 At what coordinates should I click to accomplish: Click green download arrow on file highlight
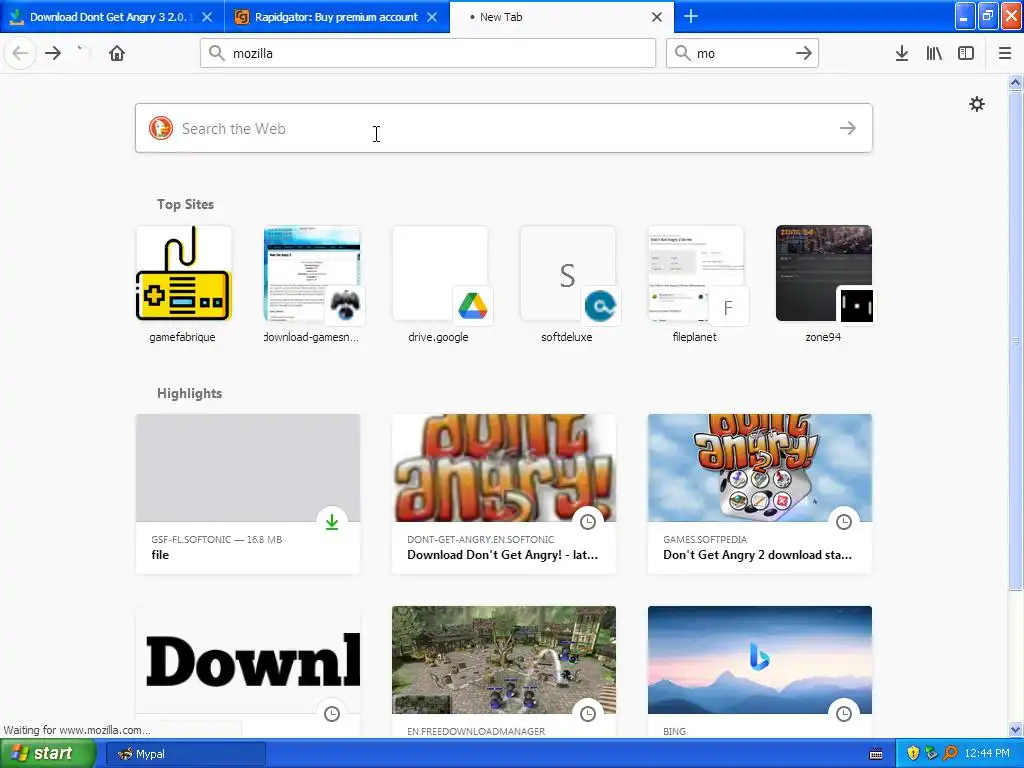(332, 522)
